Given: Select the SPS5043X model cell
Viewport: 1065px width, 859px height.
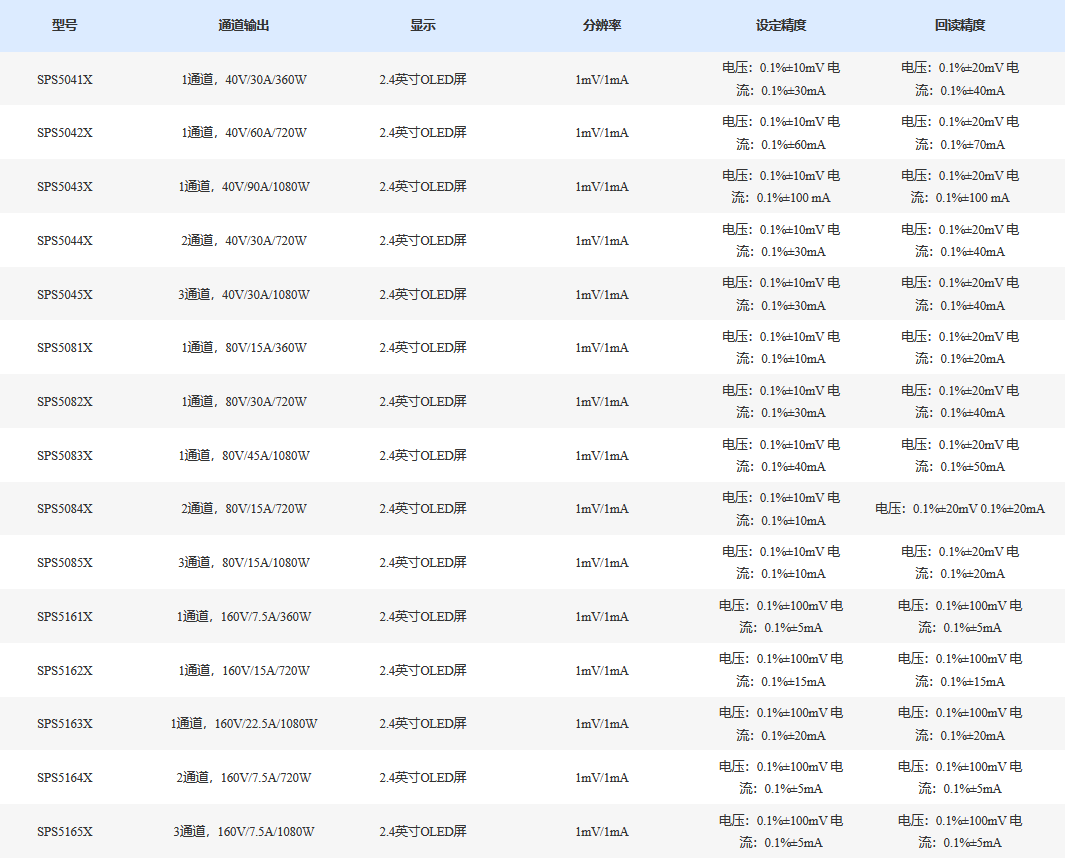Looking at the screenshot, I should pyautogui.click(x=65, y=187).
